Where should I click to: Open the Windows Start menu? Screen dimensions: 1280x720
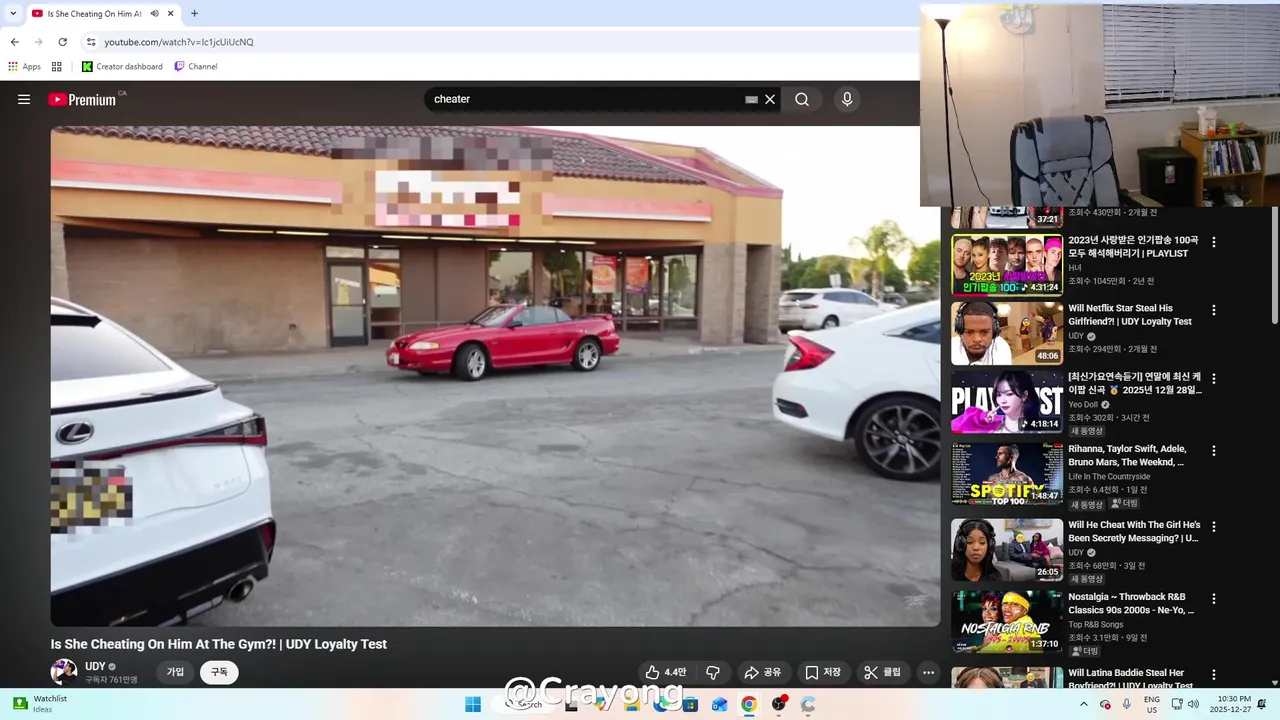tap(473, 704)
